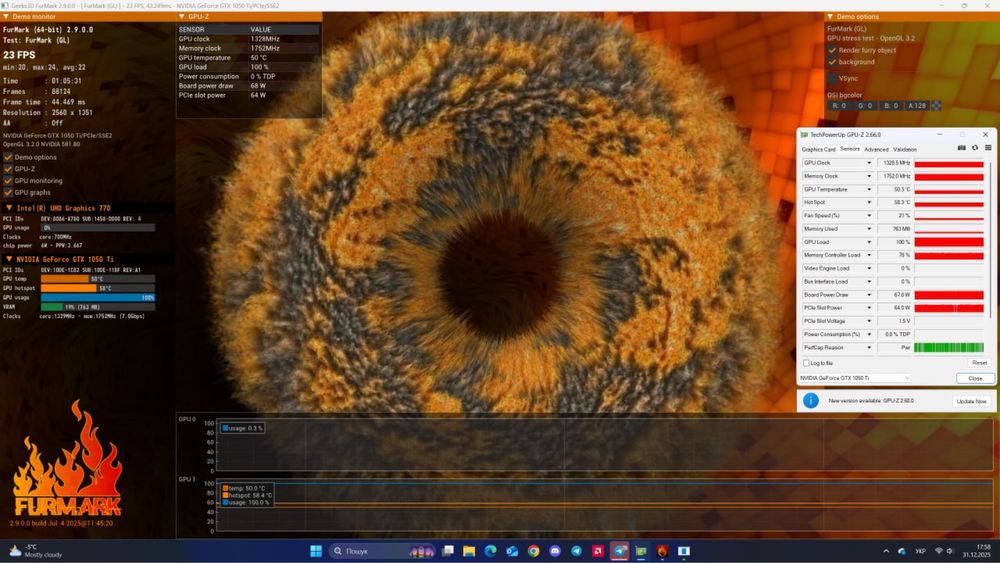The width and height of the screenshot is (1000, 563).
Task: Open Task View from the taskbar
Action: pyautogui.click(x=448, y=551)
